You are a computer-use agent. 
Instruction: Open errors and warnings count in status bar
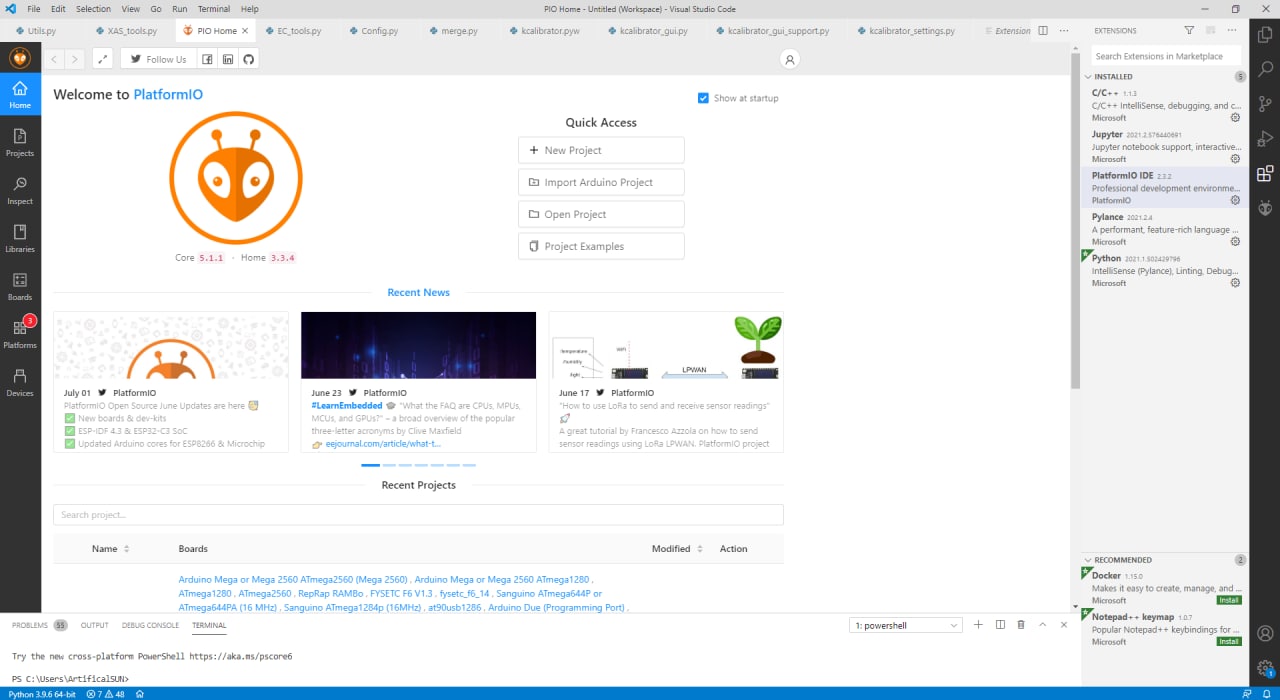pos(106,693)
